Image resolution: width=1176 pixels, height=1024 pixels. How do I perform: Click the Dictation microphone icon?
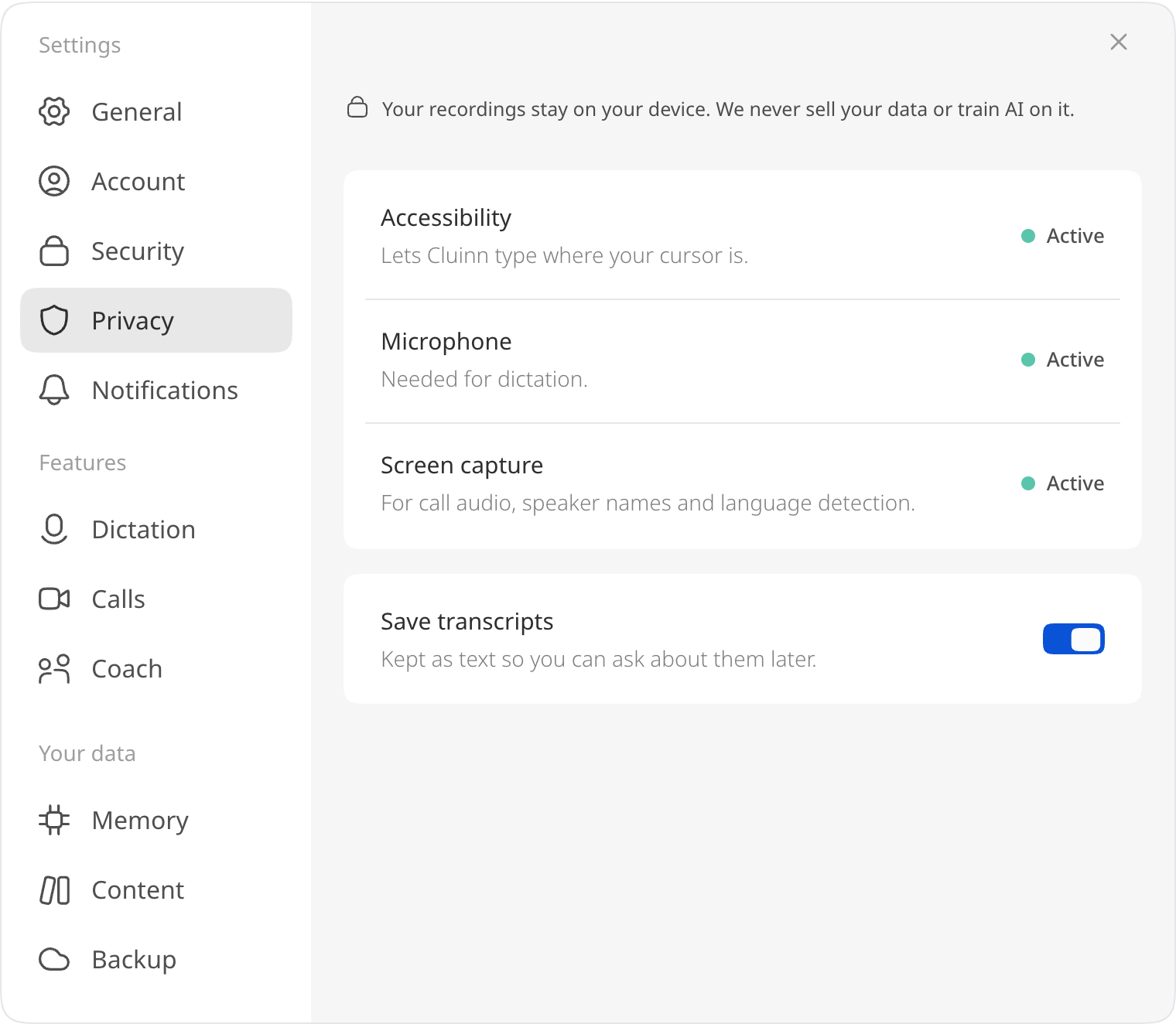pos(54,530)
